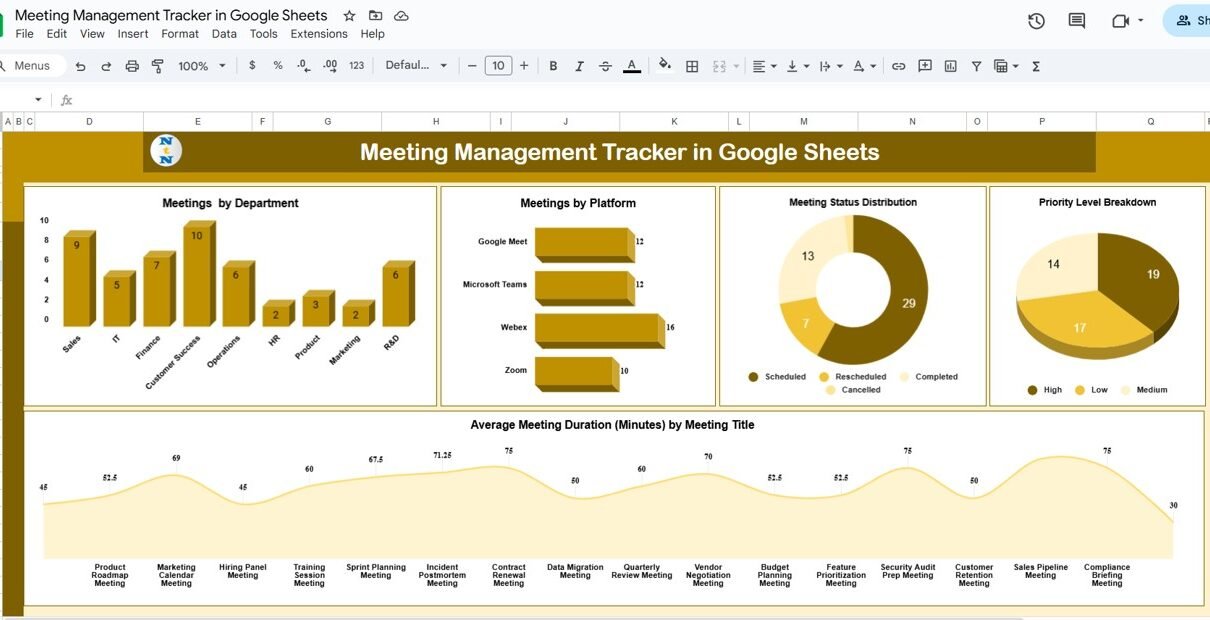The image size is (1210, 620).
Task: Open the Data menu
Action: coord(224,34)
